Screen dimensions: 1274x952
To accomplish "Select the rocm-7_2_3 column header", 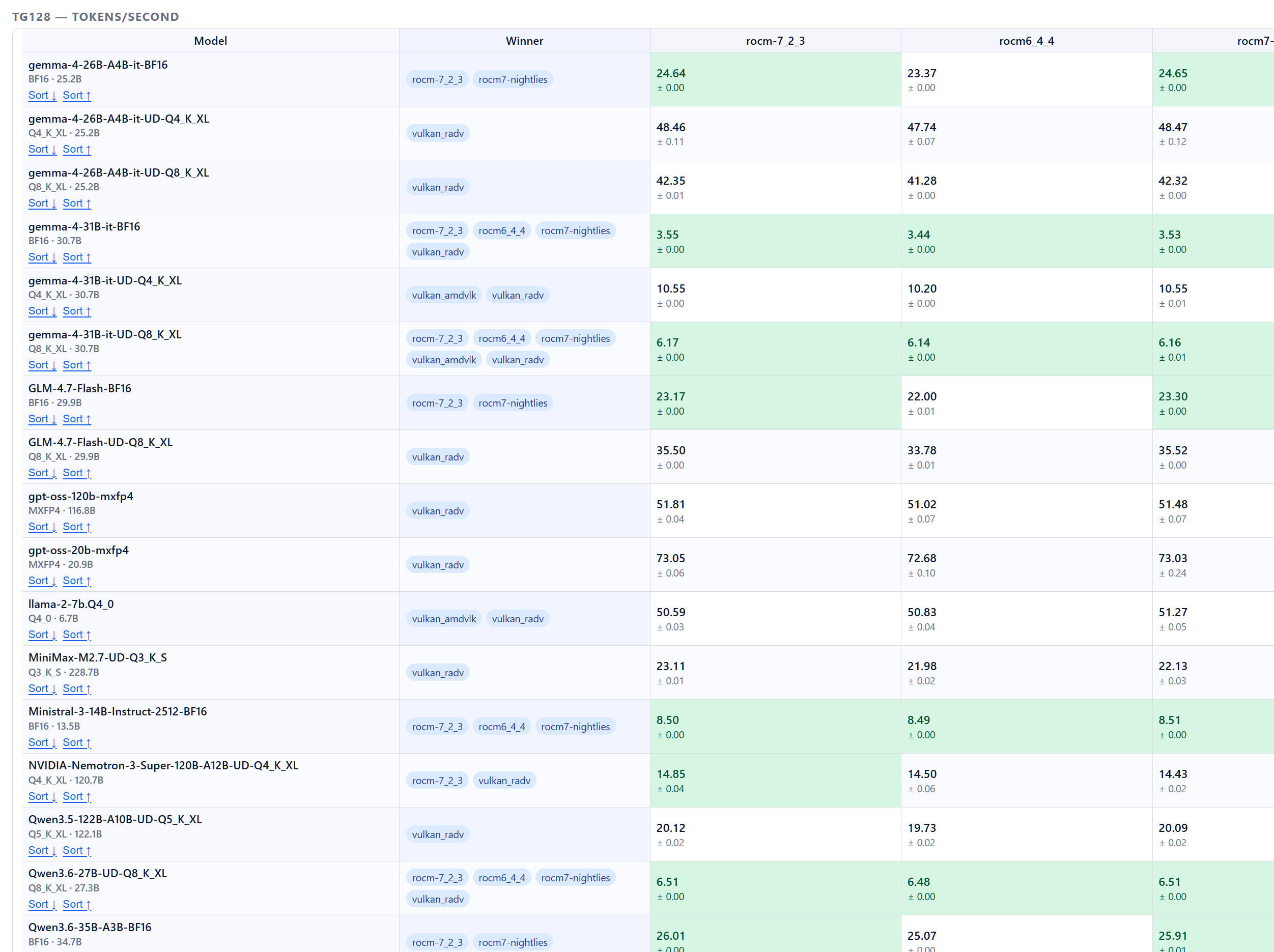I will click(x=776, y=41).
